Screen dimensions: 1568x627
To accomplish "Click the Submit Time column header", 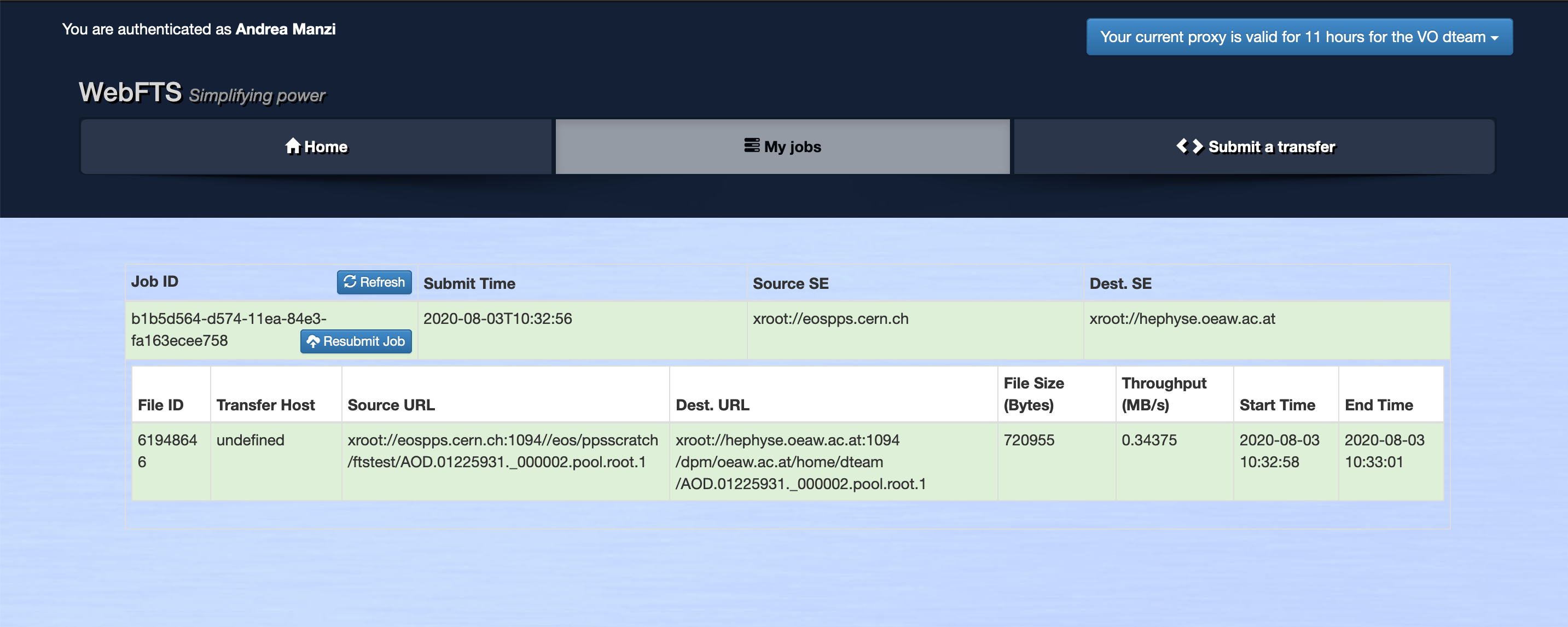I will (x=469, y=283).
